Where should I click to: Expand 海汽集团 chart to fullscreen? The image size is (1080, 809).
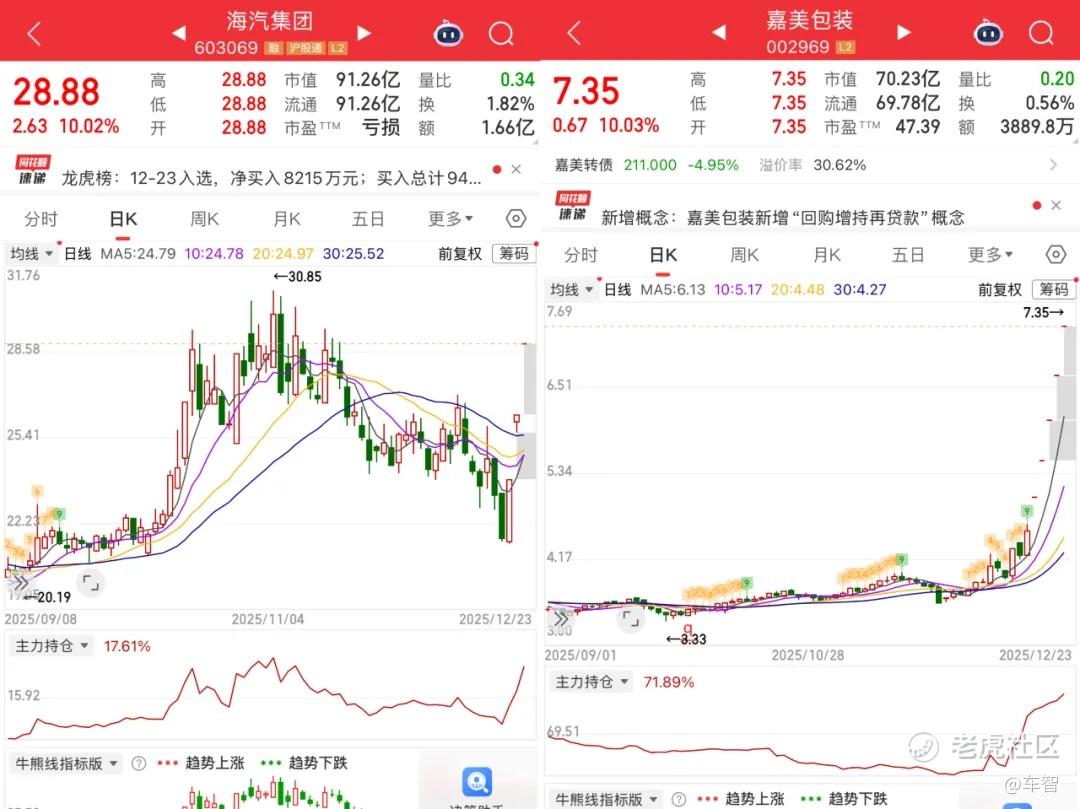(x=91, y=583)
